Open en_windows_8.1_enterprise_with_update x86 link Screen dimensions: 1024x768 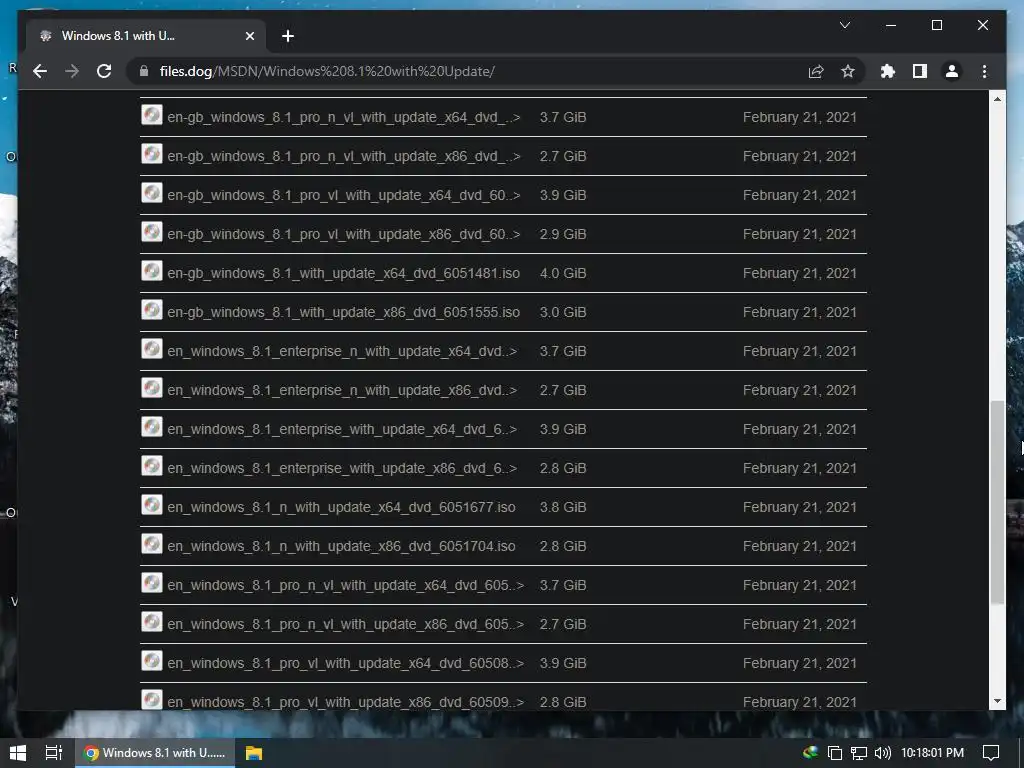[342, 468]
